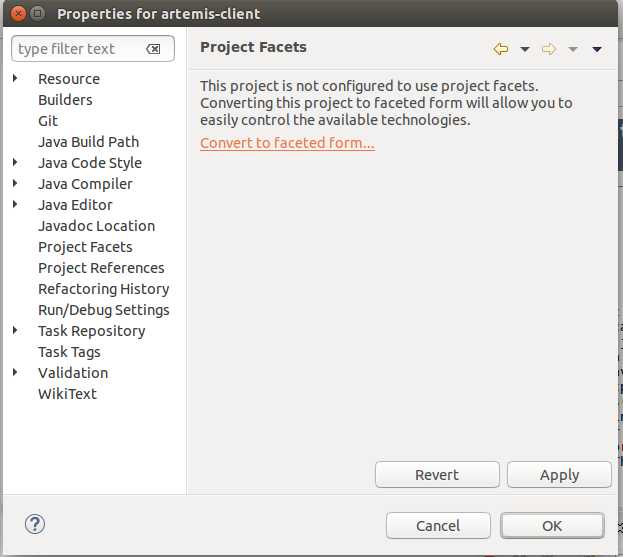Open the forward history dropdown arrow
This screenshot has height=557, width=623.
tap(573, 49)
